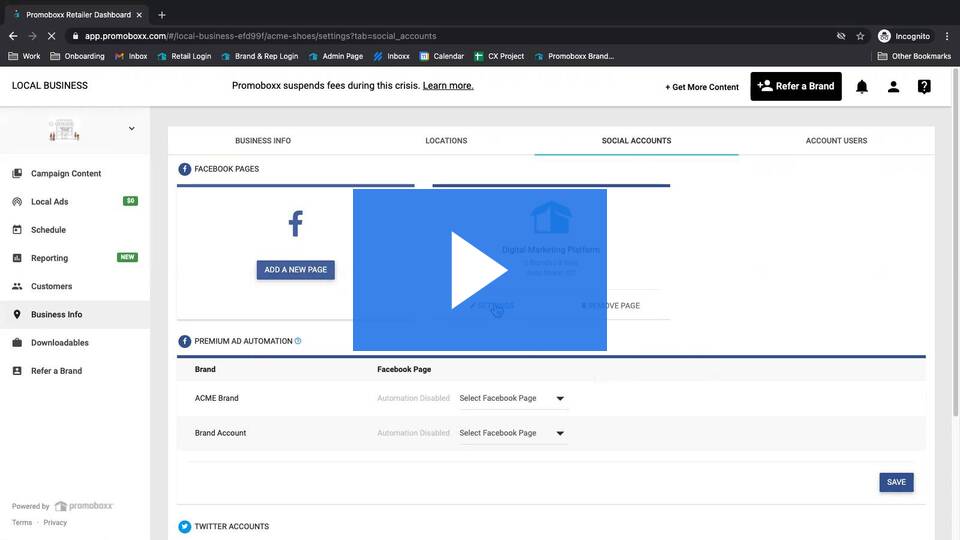Open Reporting in the sidebar
This screenshot has width=960, height=540.
point(50,258)
